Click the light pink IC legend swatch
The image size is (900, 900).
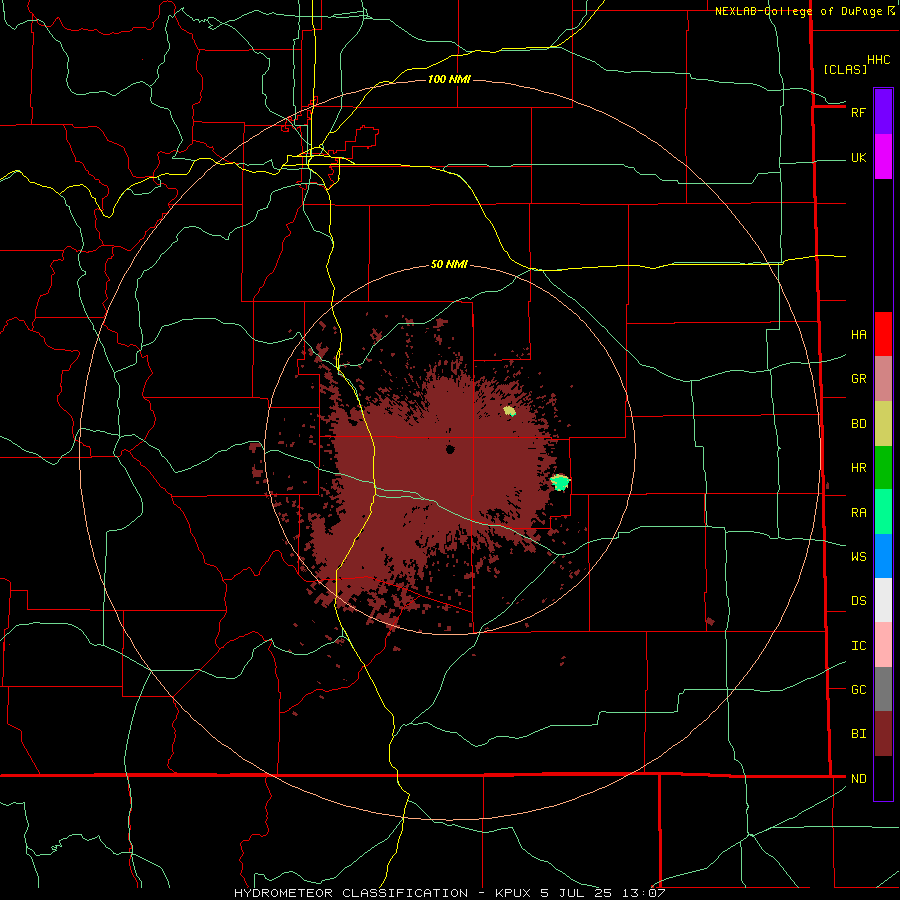(883, 645)
